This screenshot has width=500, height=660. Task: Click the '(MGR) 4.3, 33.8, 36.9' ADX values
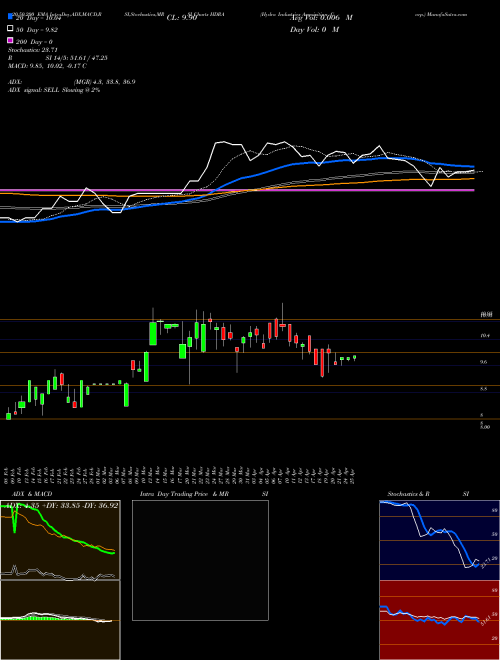click(x=104, y=82)
